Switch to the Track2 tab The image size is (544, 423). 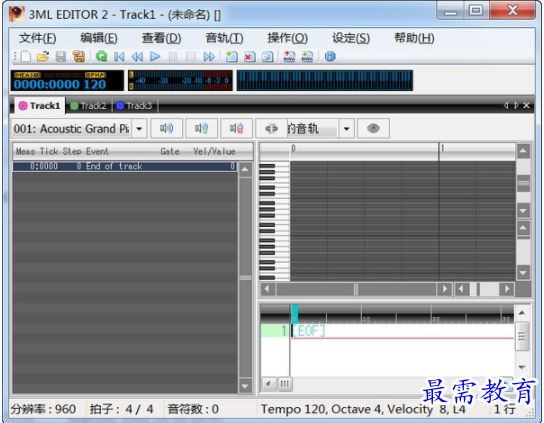pyautogui.click(x=88, y=105)
